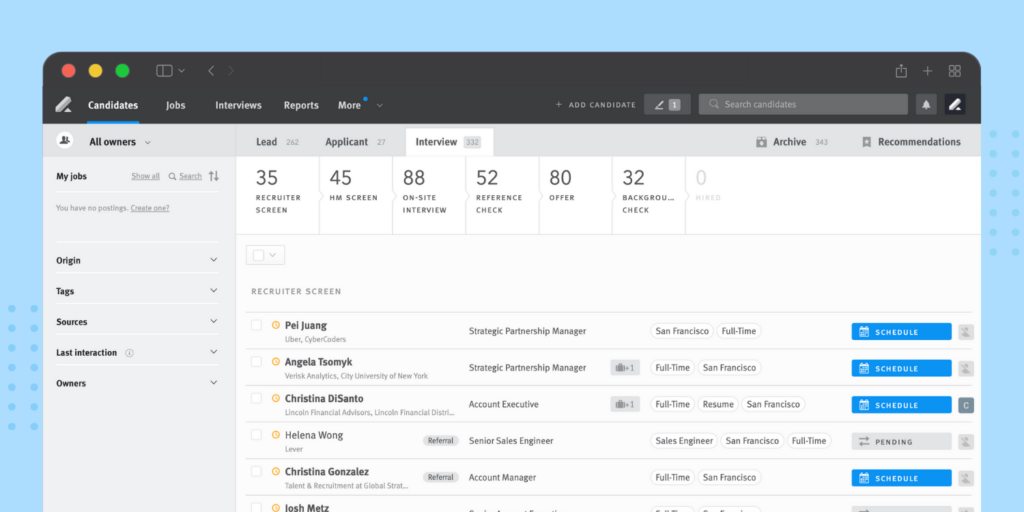Click the Search candidates input field
This screenshot has width=1024, height=512.
[810, 104]
